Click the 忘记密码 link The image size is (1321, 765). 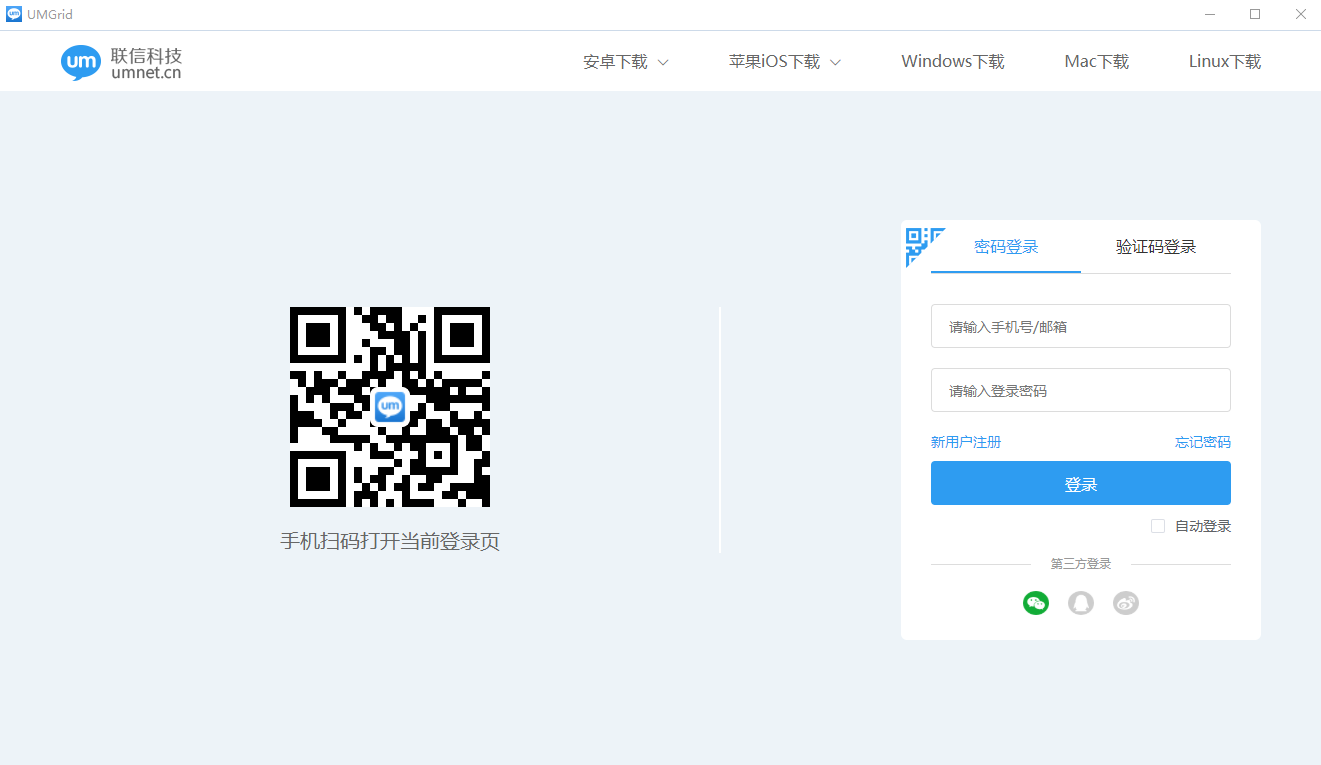[1203, 442]
